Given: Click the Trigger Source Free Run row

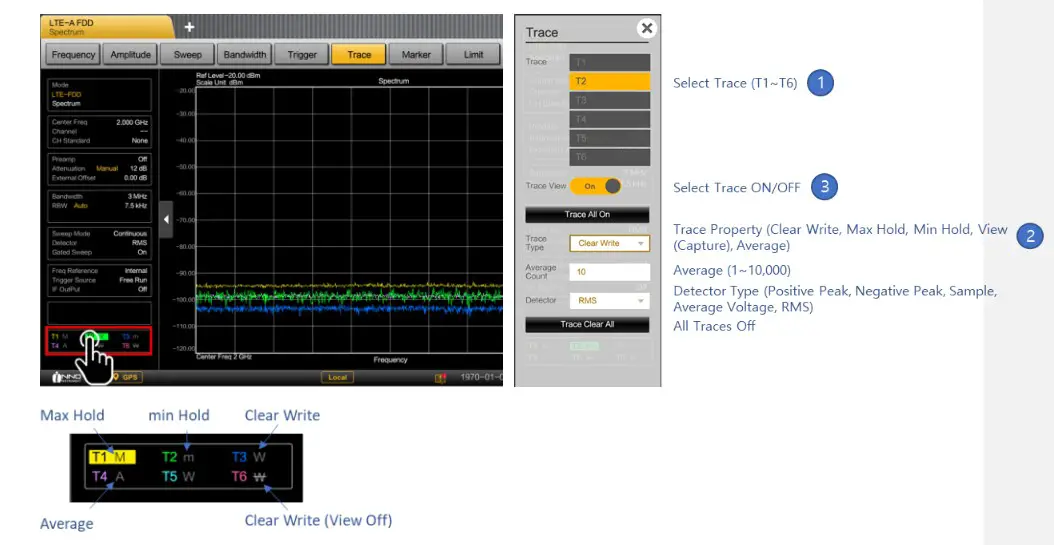Looking at the screenshot, I should pyautogui.click(x=99, y=280).
